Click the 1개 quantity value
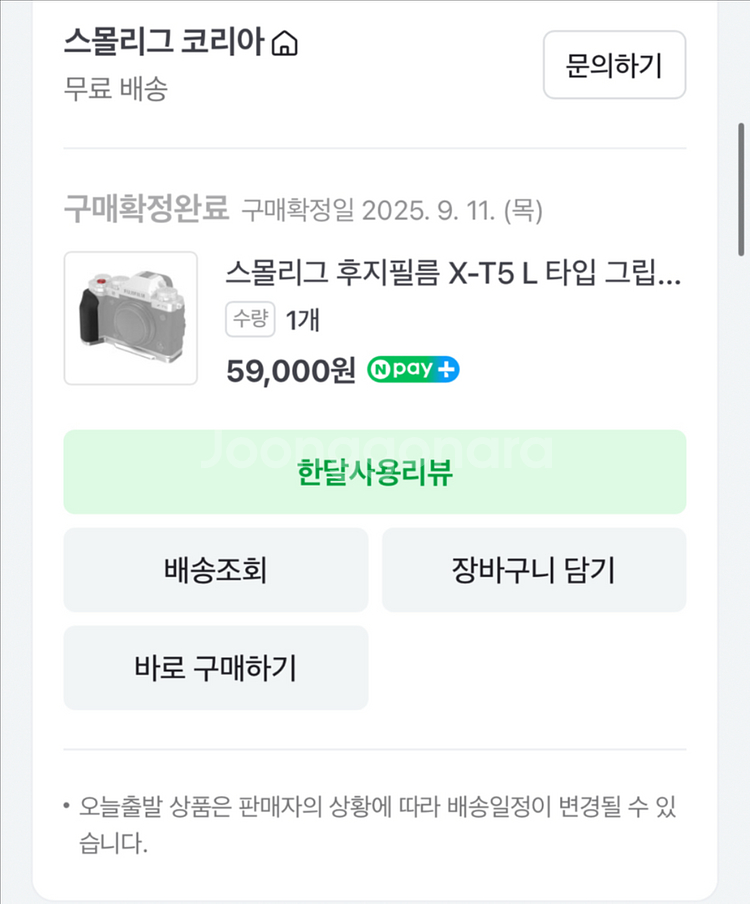 click(x=303, y=320)
